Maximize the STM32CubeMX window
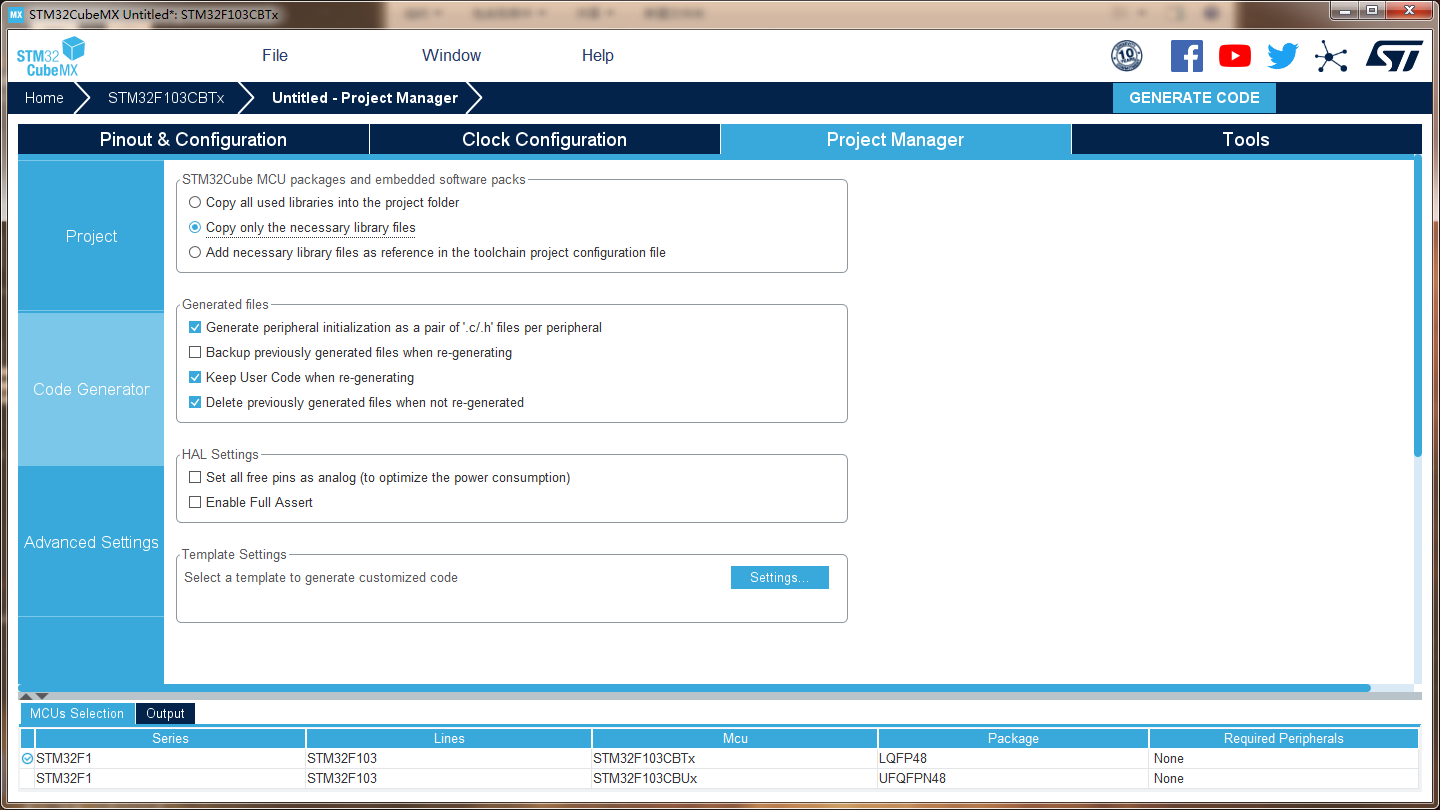 click(x=1371, y=11)
